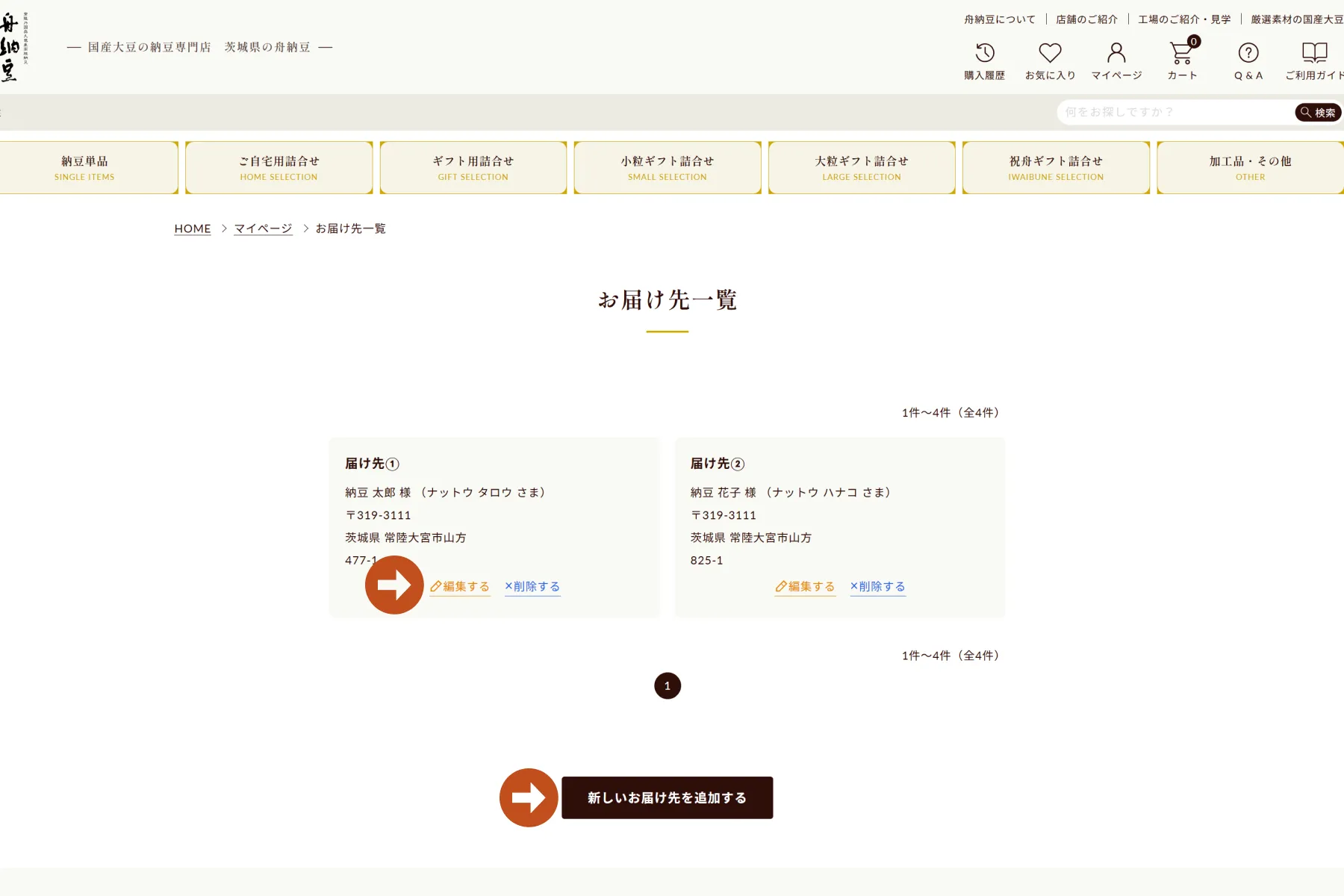Focus the product search input field
The height and width of the screenshot is (896, 1344).
1175,112
